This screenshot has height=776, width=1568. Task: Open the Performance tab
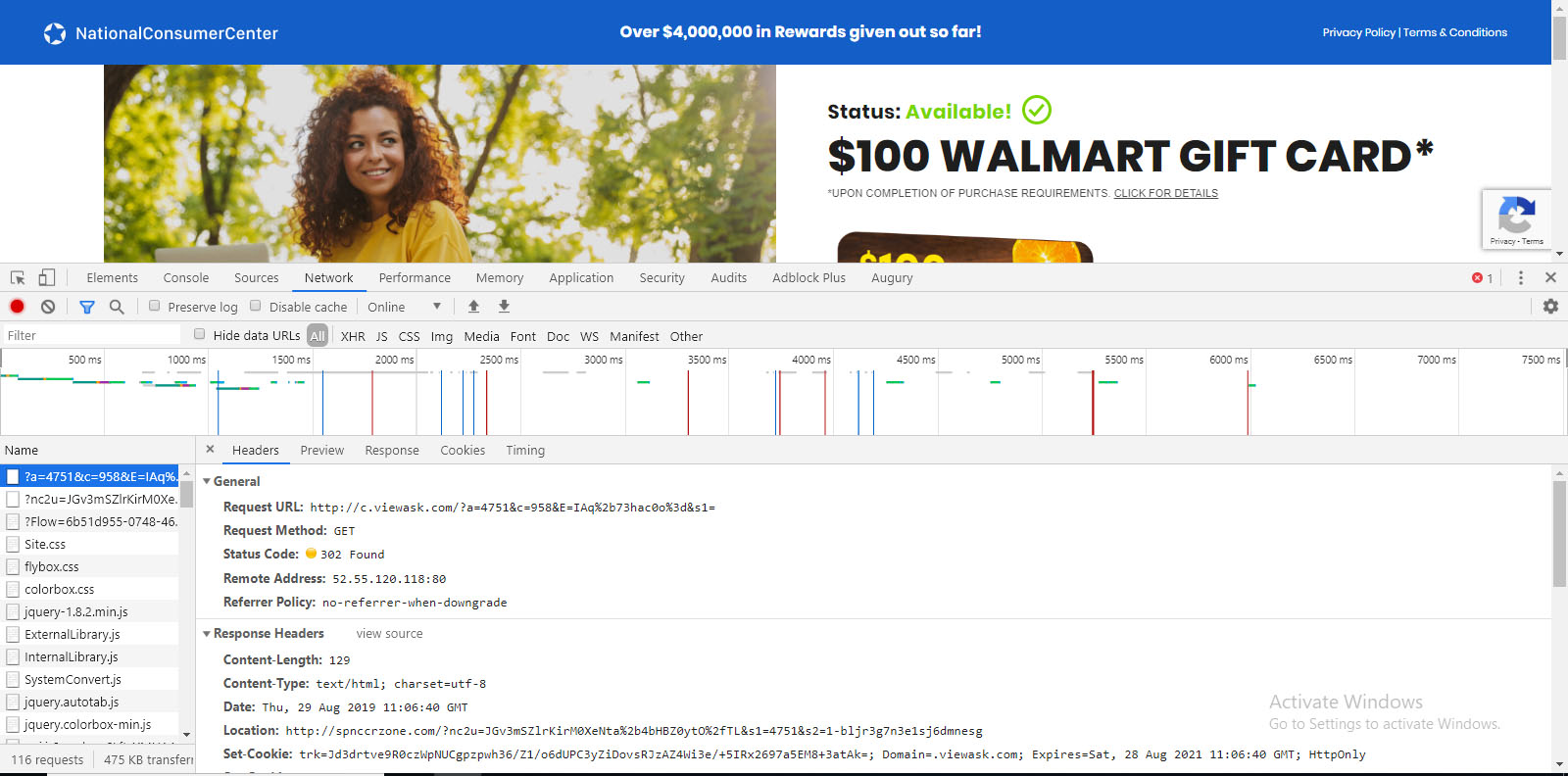pos(415,278)
